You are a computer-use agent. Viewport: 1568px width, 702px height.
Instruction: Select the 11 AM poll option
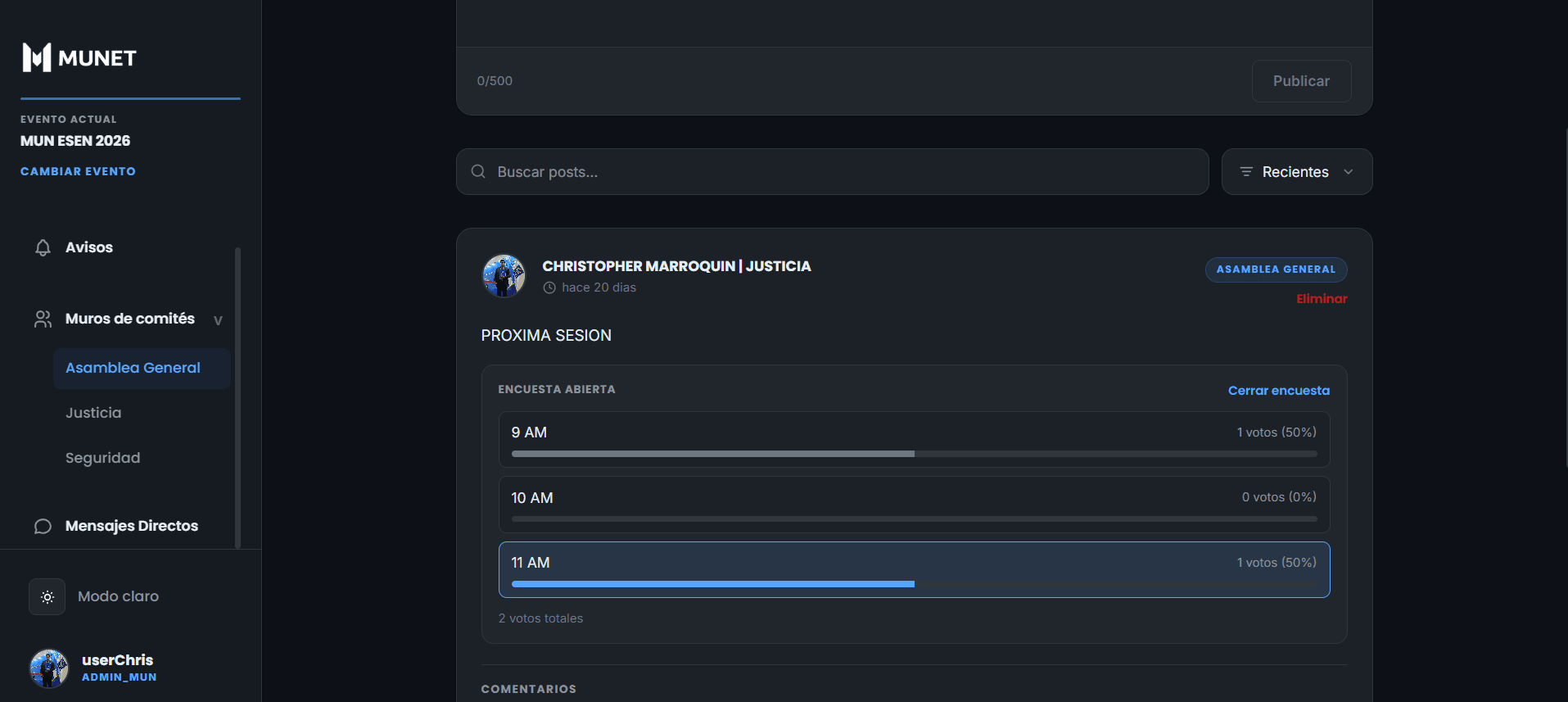(914, 570)
